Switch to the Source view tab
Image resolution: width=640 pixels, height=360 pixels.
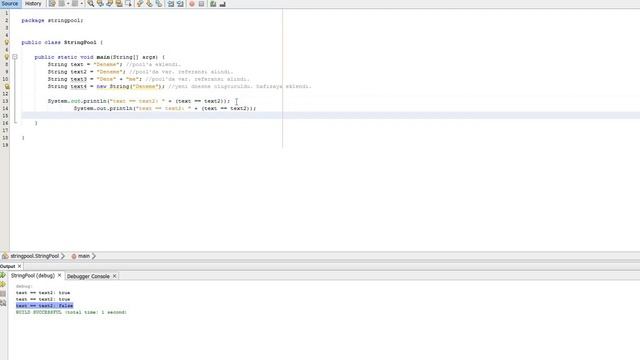pos(10,3)
